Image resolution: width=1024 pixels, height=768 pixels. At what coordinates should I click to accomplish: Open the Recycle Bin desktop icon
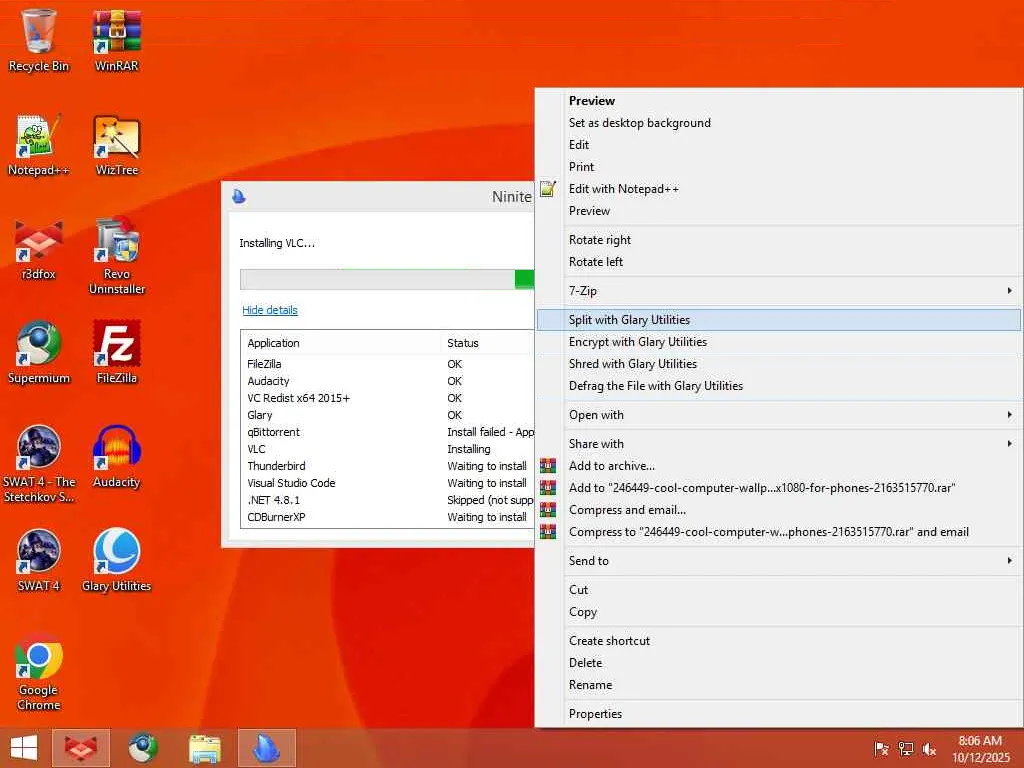(x=39, y=40)
